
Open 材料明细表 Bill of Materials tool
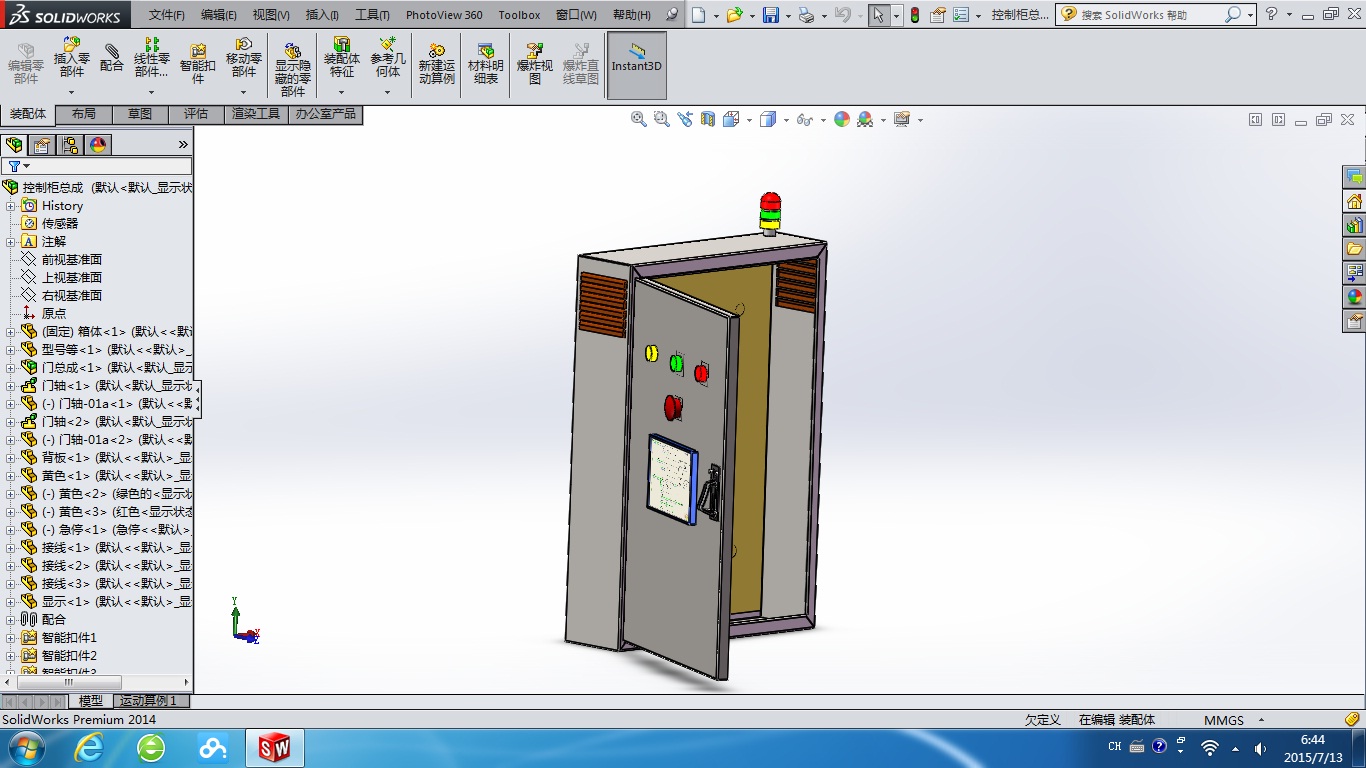click(x=486, y=63)
